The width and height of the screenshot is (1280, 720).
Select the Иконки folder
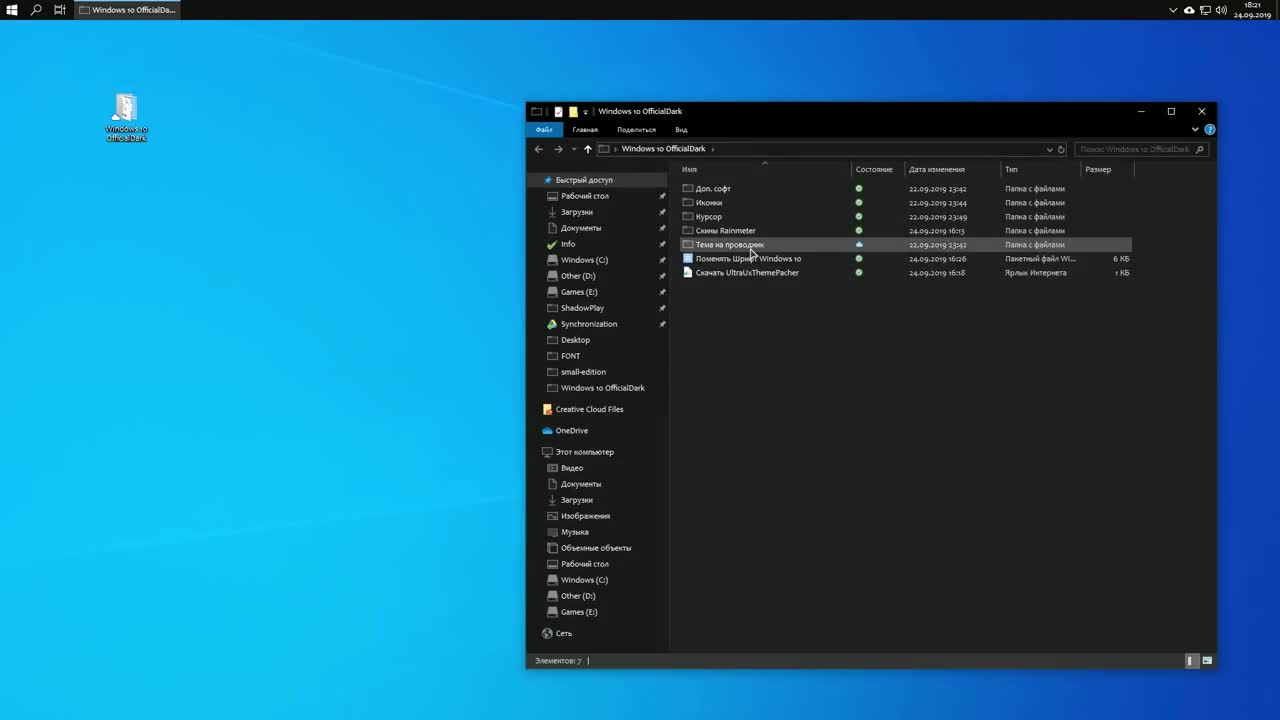tap(708, 202)
